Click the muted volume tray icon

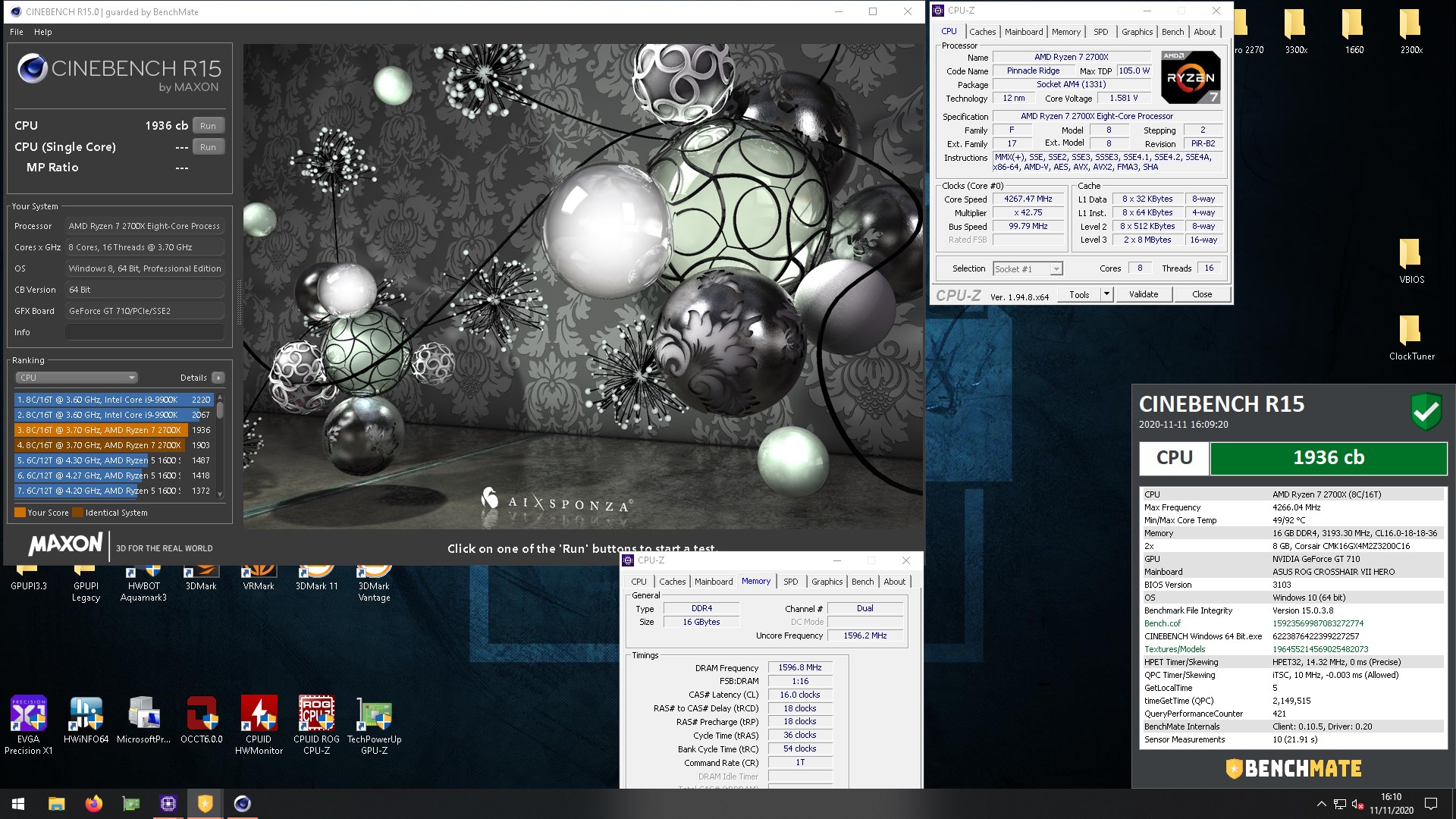(1357, 804)
